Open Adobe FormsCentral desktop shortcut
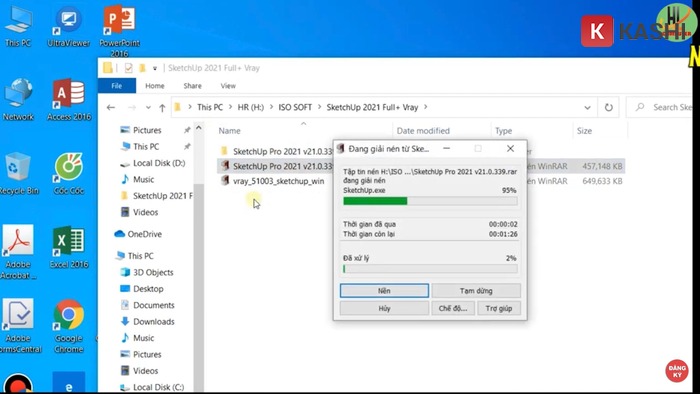Viewport: 700px width, 394px height. click(19, 326)
